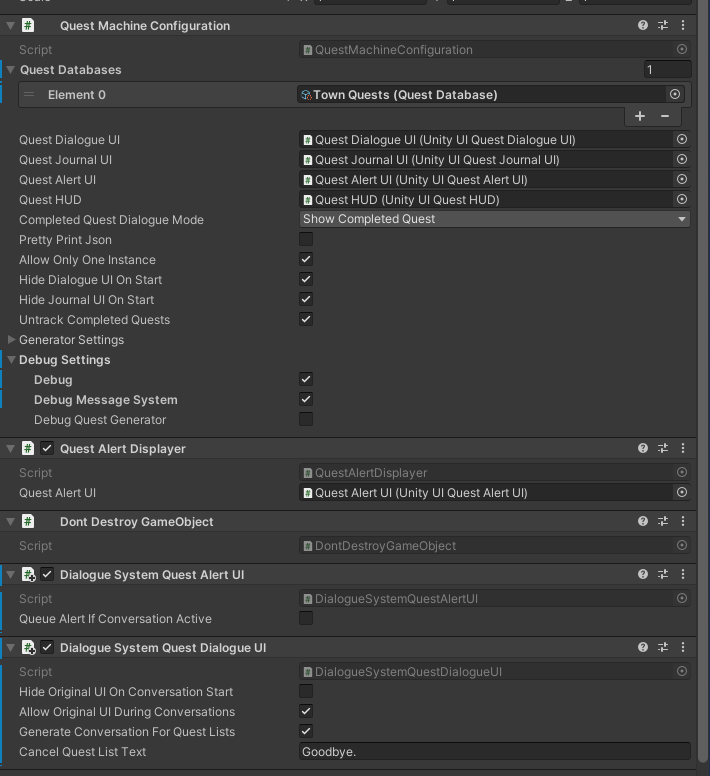Click the Inspector vertical scrollbar

click(x=703, y=381)
